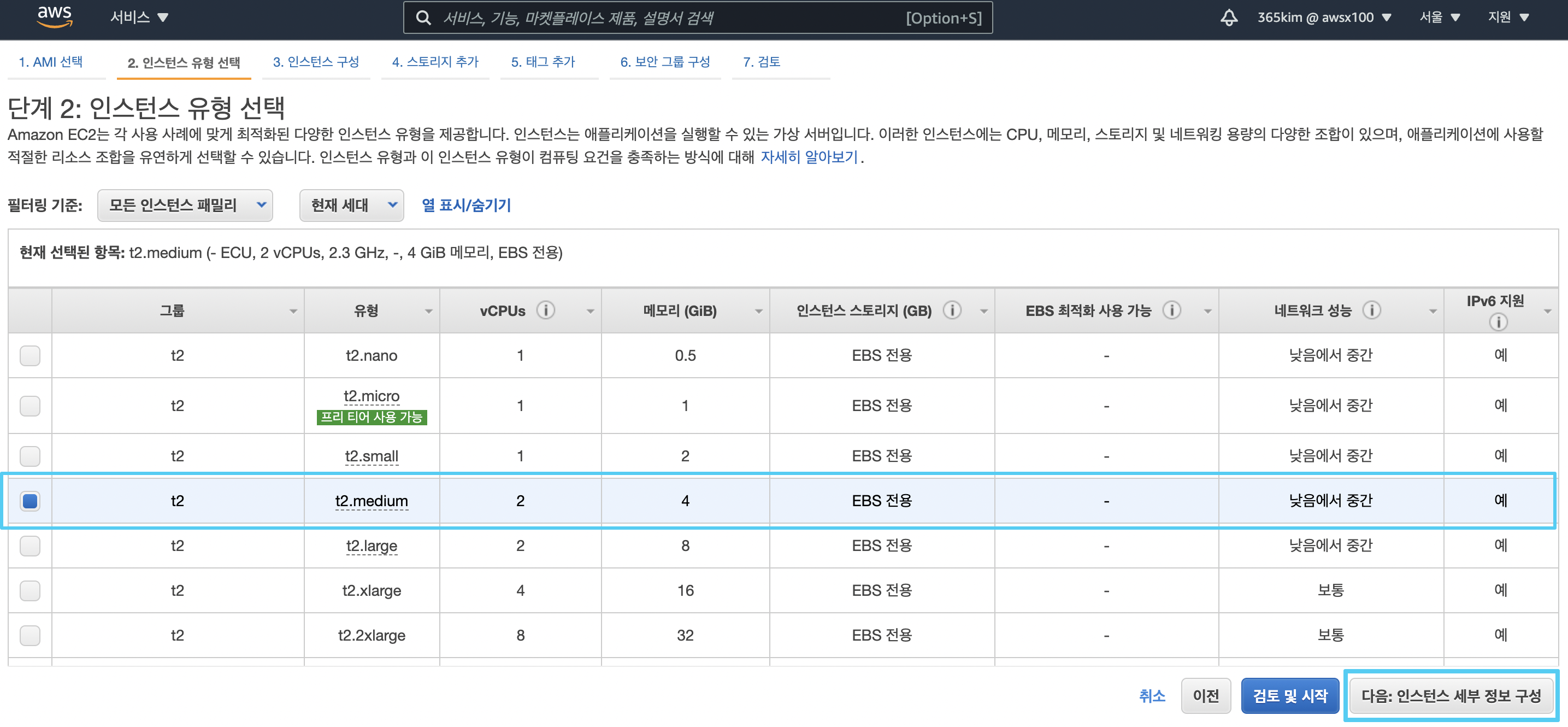Image resolution: width=1568 pixels, height=727 pixels.
Task: Expand the 서울 region selector
Action: tap(1439, 17)
